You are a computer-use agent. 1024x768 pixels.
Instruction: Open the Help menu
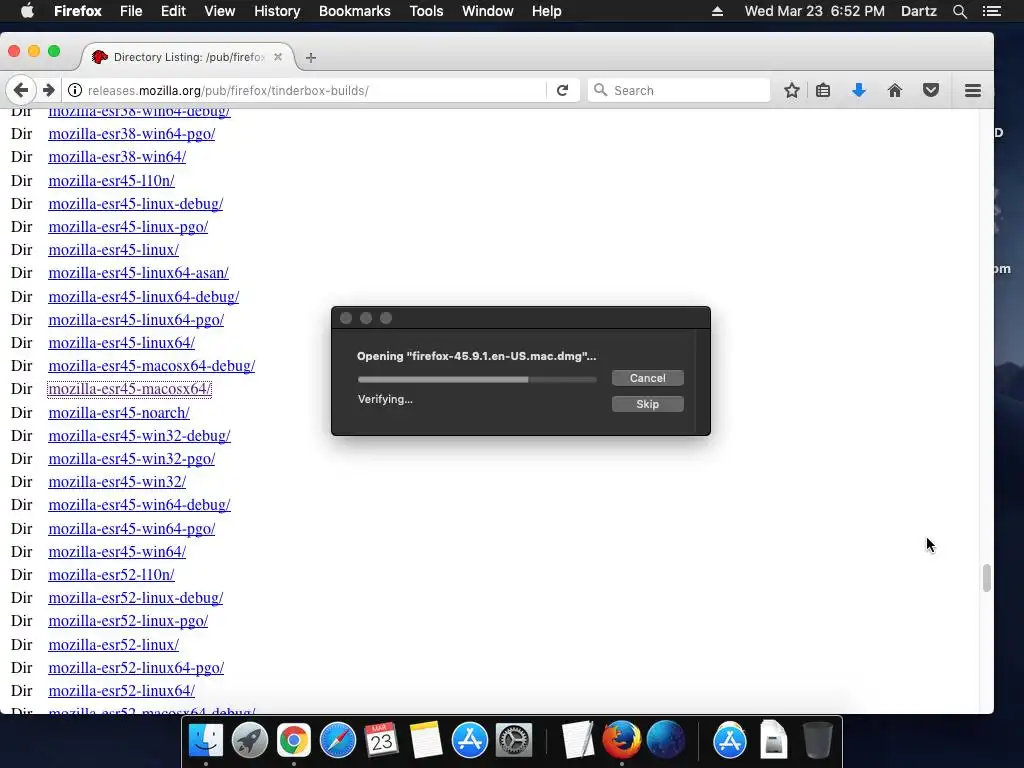point(547,11)
